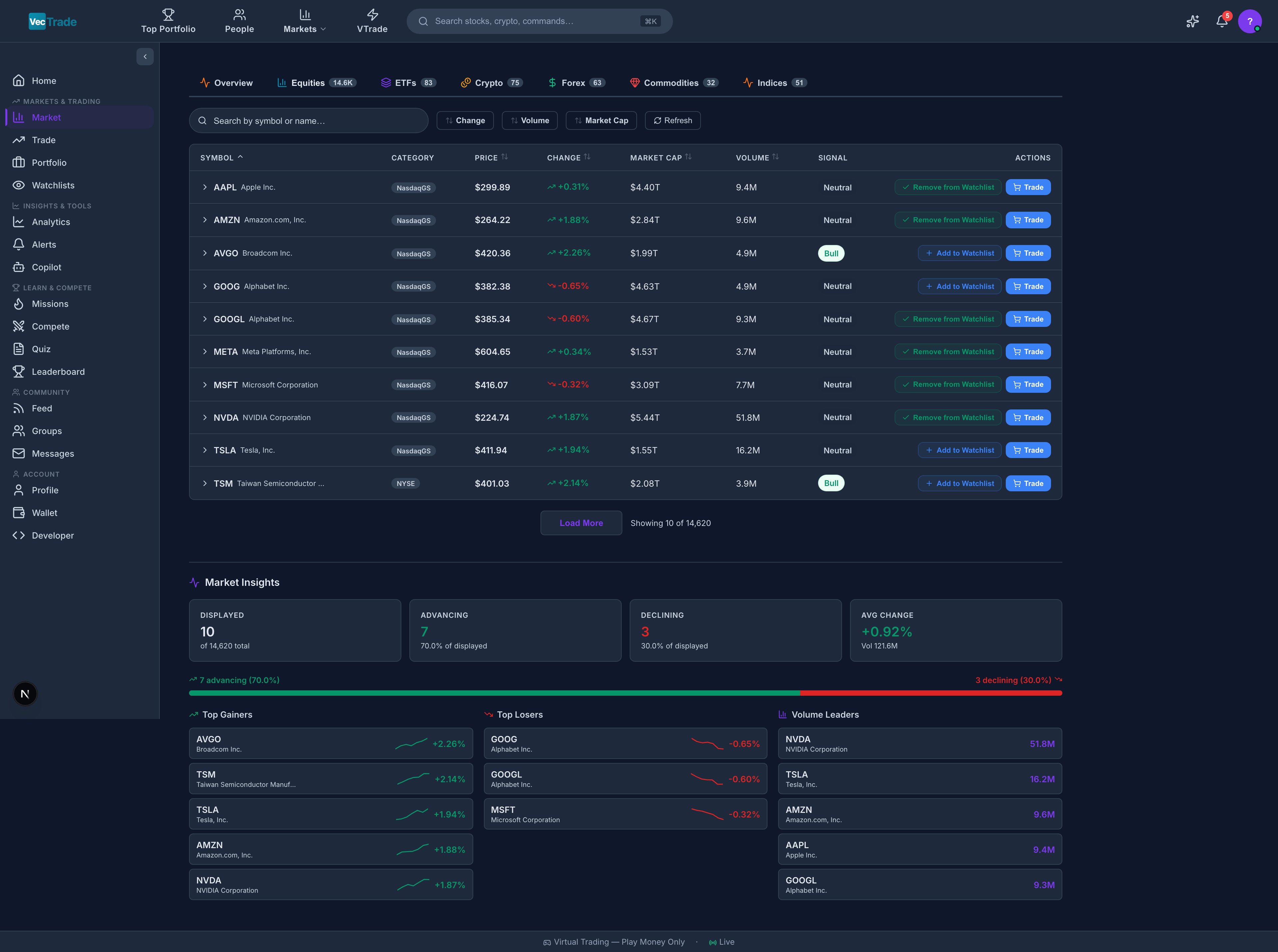Remove META from Watchlist

[x=948, y=352]
